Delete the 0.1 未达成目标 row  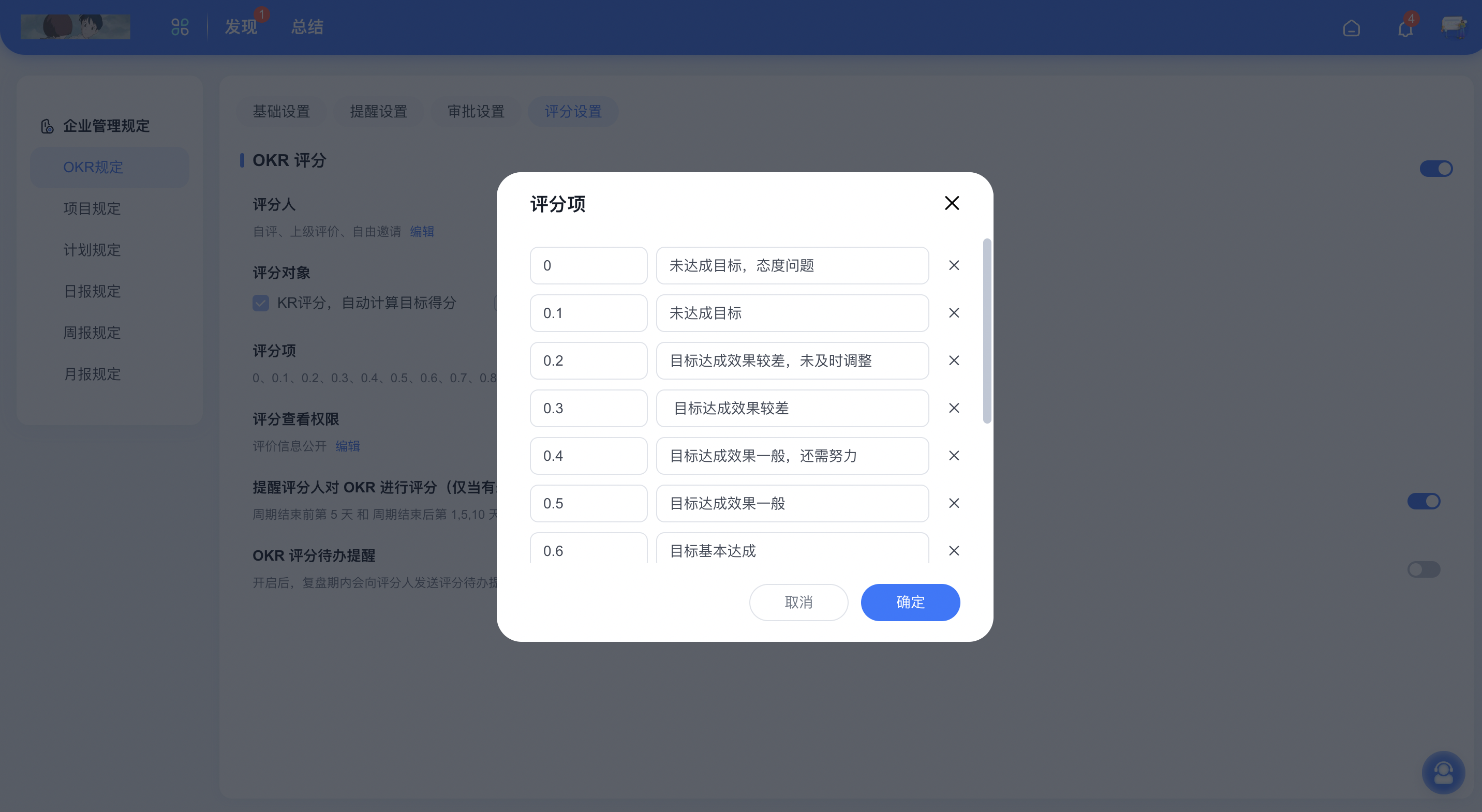(x=954, y=313)
